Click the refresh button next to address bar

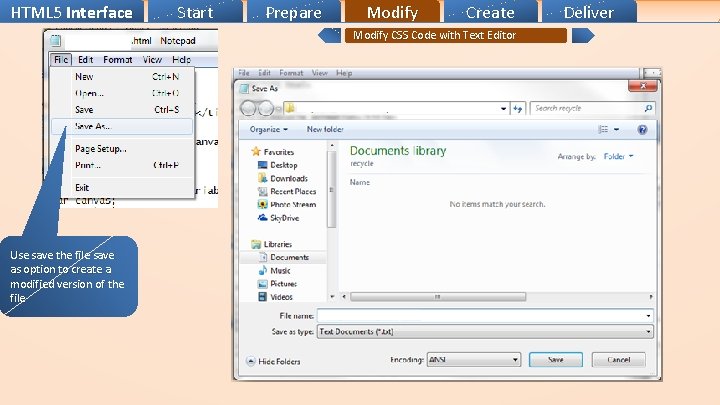coord(518,109)
